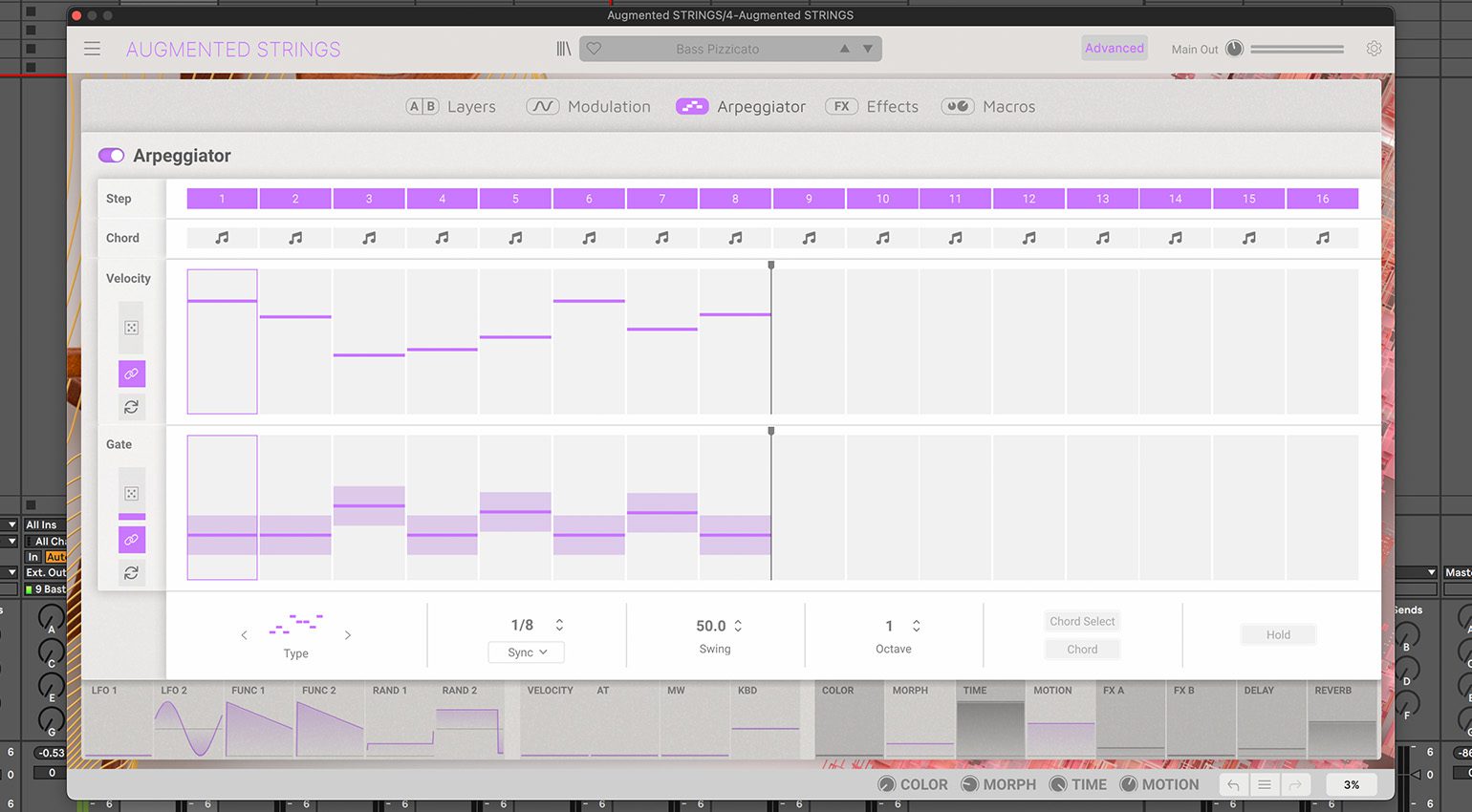Image resolution: width=1472 pixels, height=812 pixels.
Task: Reset gate lane with refresh icon
Action: point(132,573)
